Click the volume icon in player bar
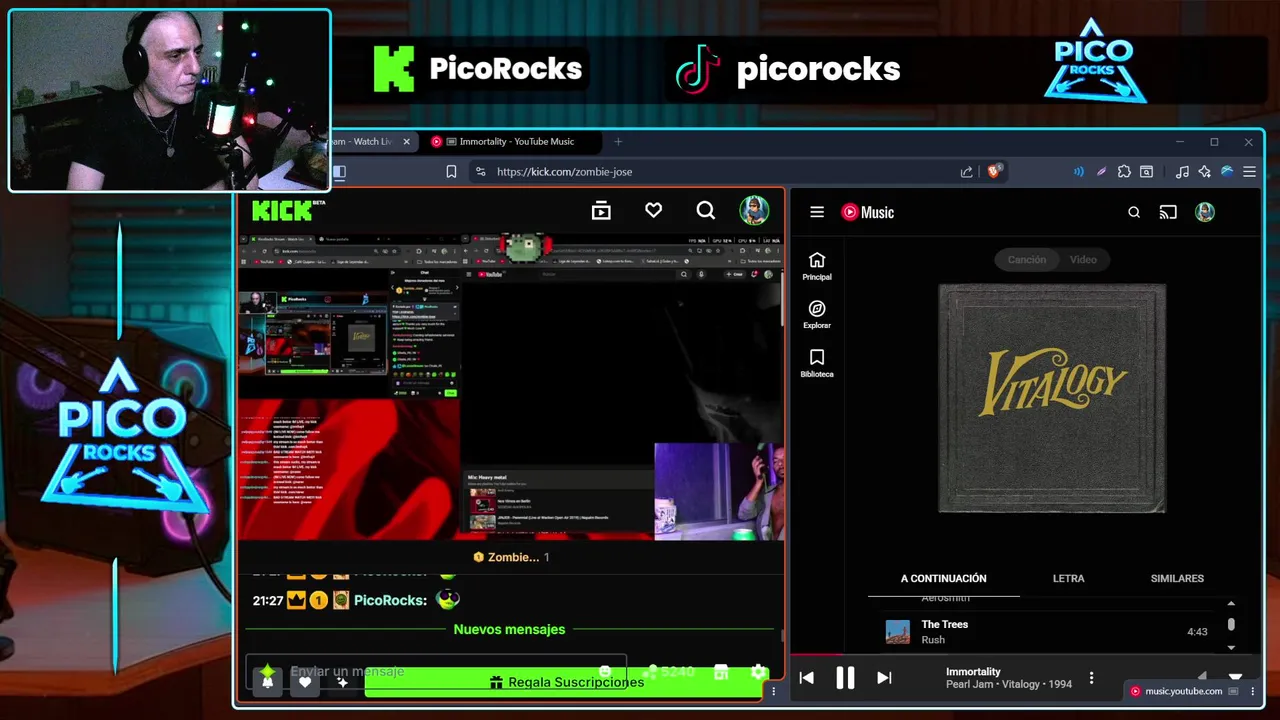Viewport: 1280px width, 720px height. pyautogui.click(x=1203, y=677)
